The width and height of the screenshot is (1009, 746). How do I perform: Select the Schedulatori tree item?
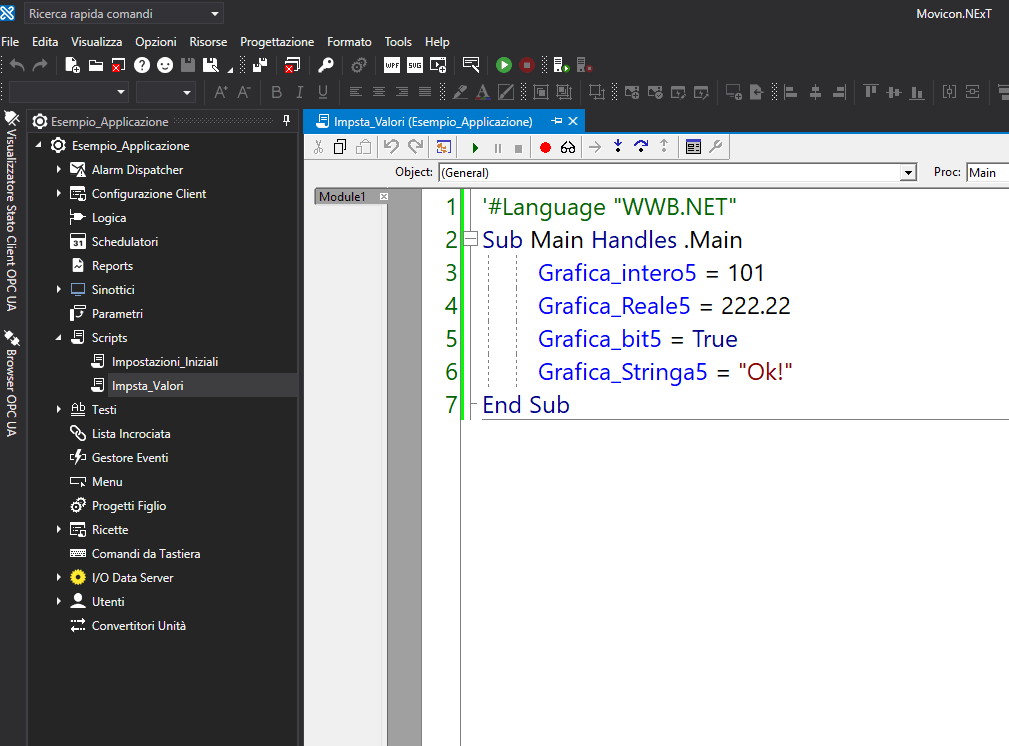[x=125, y=241]
